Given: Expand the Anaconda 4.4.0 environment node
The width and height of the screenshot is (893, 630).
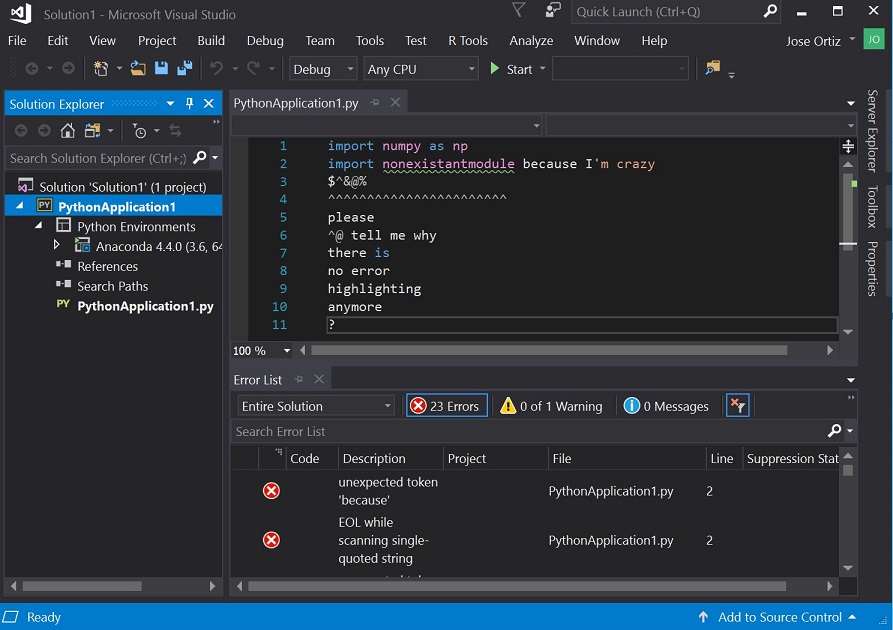Looking at the screenshot, I should (57, 245).
